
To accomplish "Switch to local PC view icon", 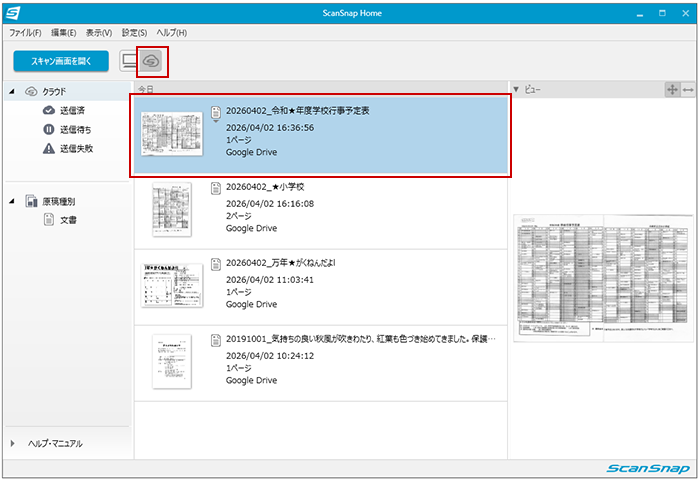I will pos(130,61).
